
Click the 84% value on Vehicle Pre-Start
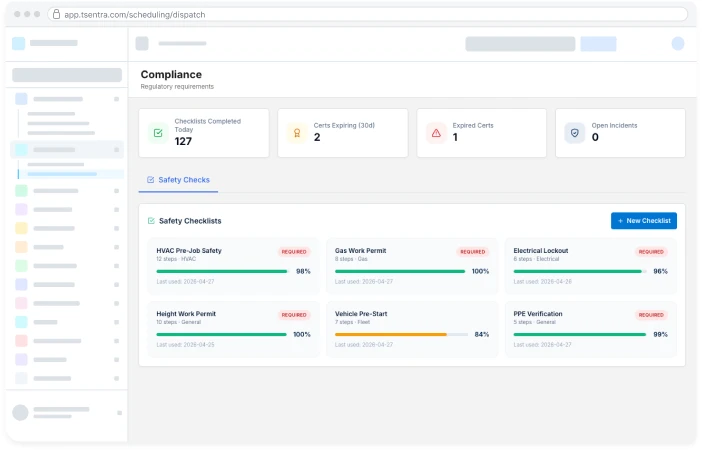coord(482,335)
